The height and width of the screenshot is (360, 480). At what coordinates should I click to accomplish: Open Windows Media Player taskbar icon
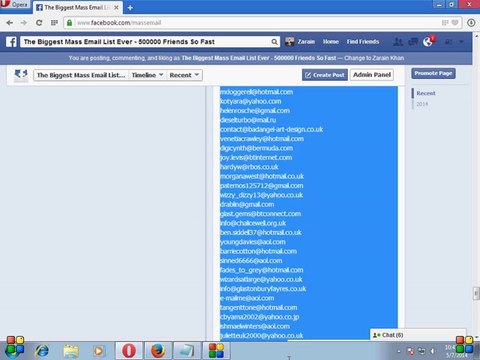[x=98, y=351]
